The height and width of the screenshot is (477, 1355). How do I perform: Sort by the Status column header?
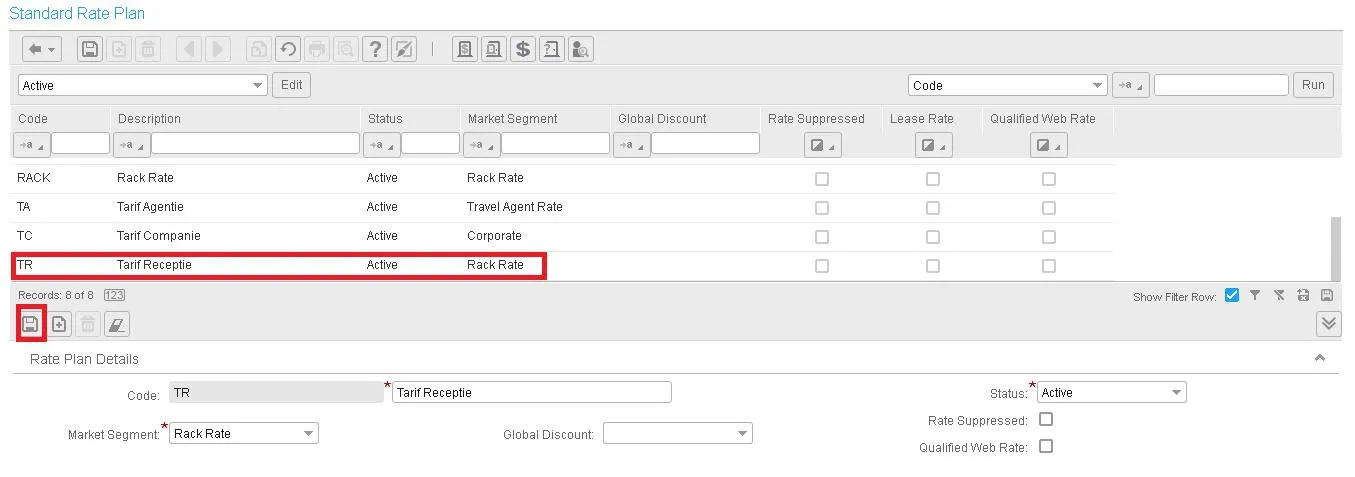point(385,119)
